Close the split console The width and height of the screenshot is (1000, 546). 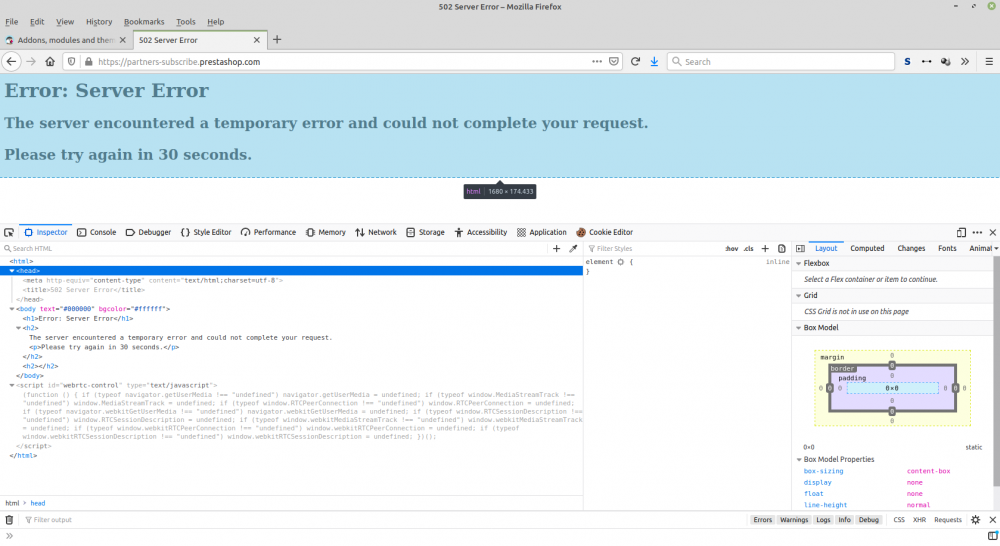coord(992,520)
